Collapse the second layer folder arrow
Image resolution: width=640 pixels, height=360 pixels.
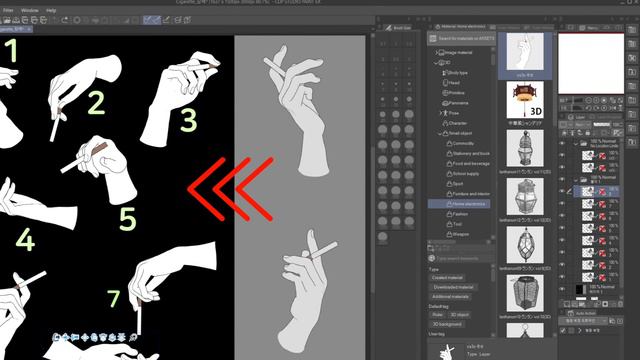coord(576,179)
